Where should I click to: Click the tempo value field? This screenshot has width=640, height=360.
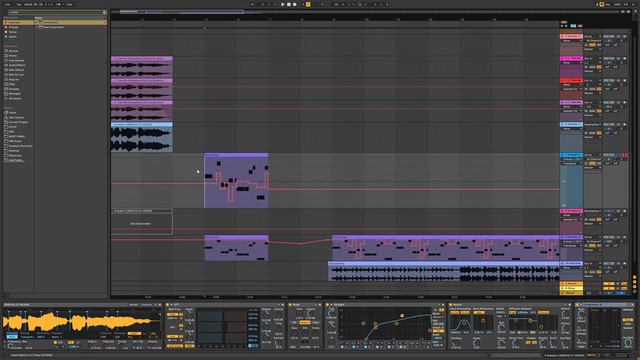click(x=28, y=4)
